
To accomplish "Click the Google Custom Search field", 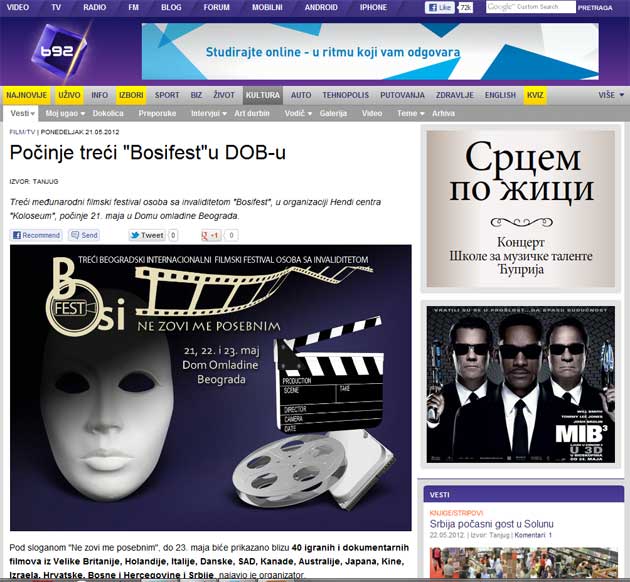I will click(x=530, y=7).
